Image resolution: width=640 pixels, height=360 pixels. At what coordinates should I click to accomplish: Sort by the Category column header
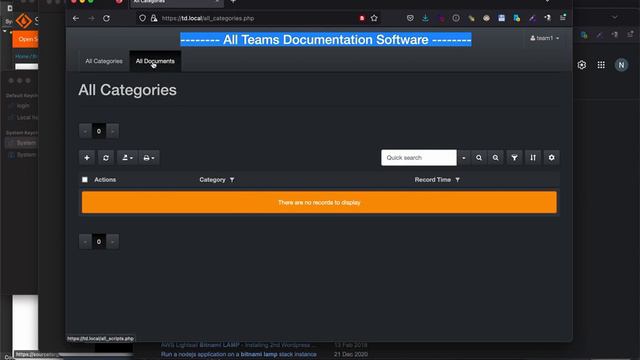point(212,180)
